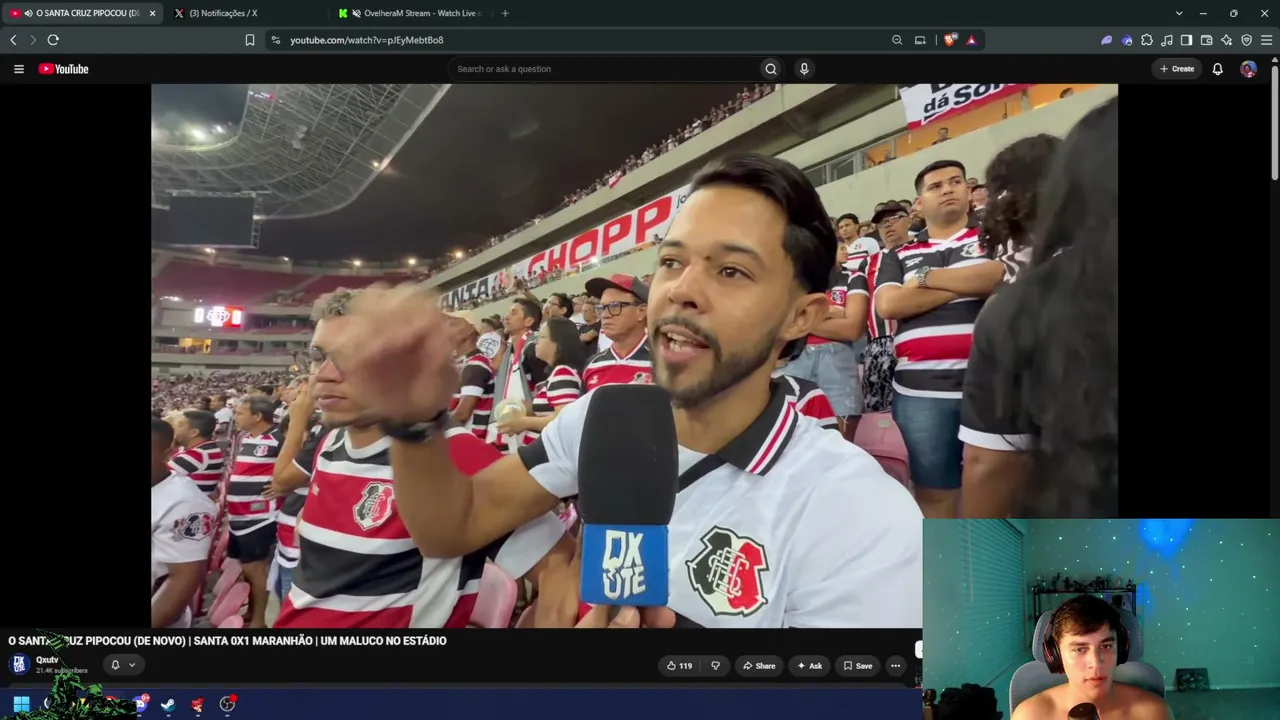Open the YouTube guide hamburger menu
Viewport: 1280px width, 720px height.
click(x=18, y=69)
